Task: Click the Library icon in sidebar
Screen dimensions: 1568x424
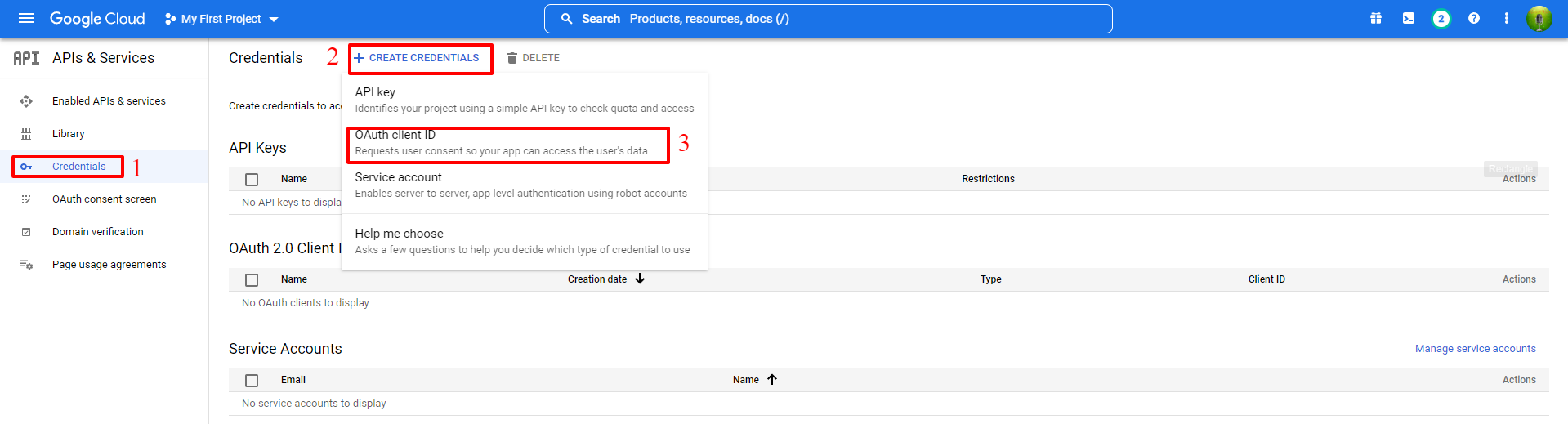Action: 26,134
